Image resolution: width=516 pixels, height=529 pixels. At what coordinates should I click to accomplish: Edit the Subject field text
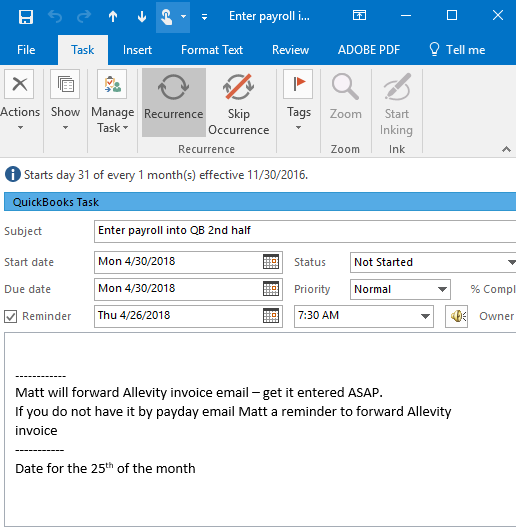point(305,231)
